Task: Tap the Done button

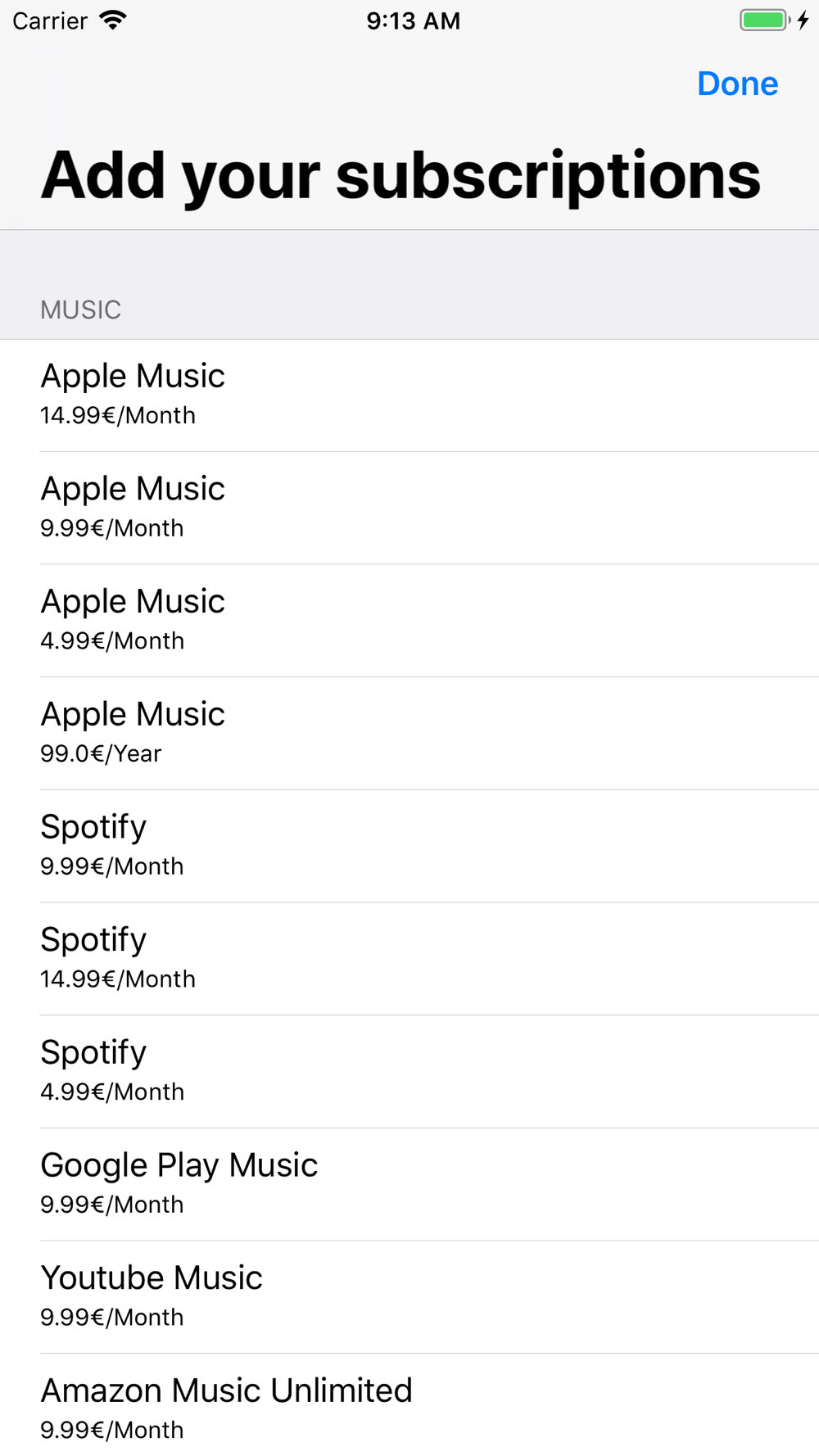Action: pyautogui.click(x=737, y=84)
